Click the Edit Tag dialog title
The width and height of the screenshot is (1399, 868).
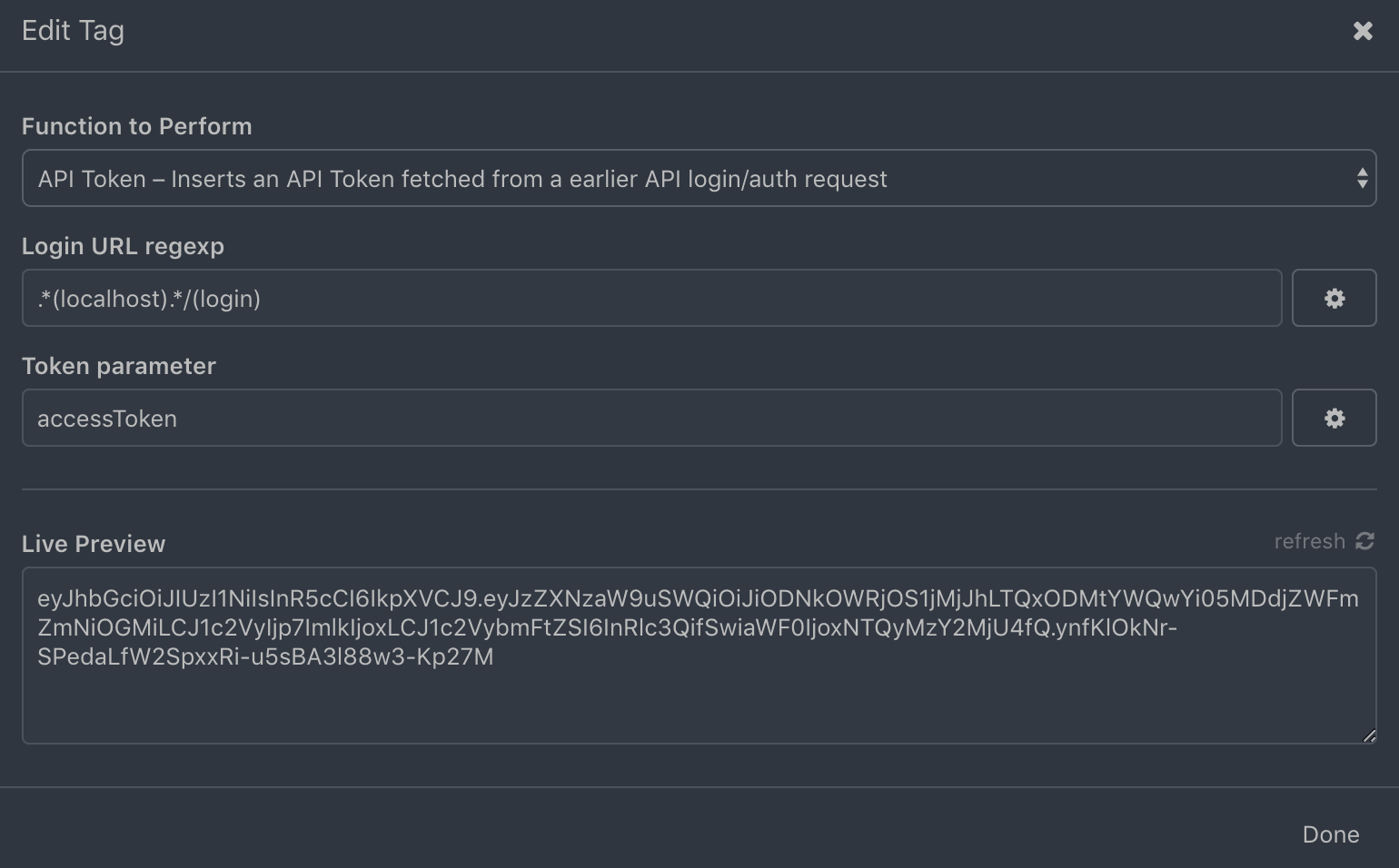coord(73,31)
